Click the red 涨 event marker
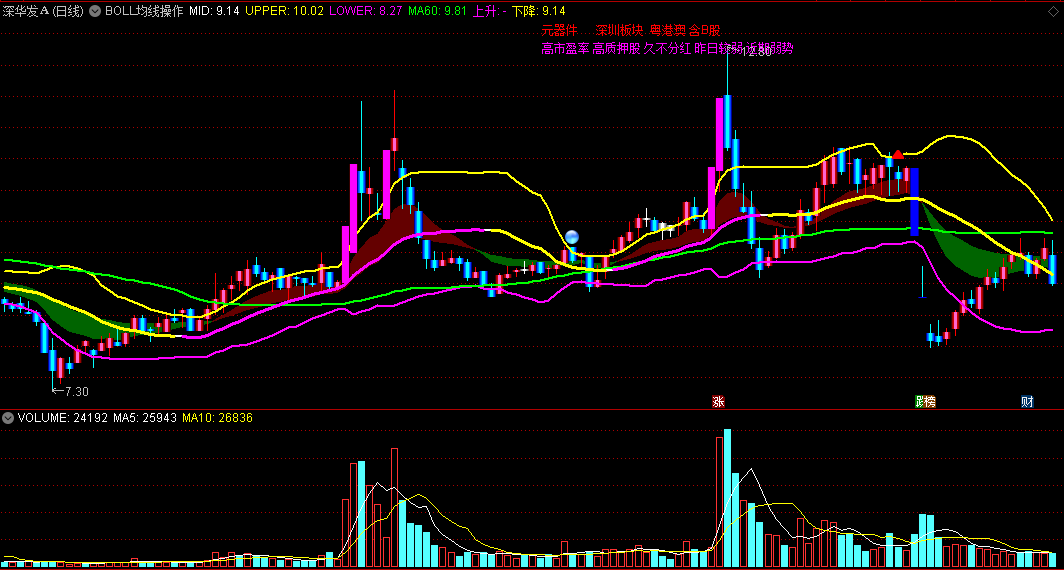 (x=718, y=402)
